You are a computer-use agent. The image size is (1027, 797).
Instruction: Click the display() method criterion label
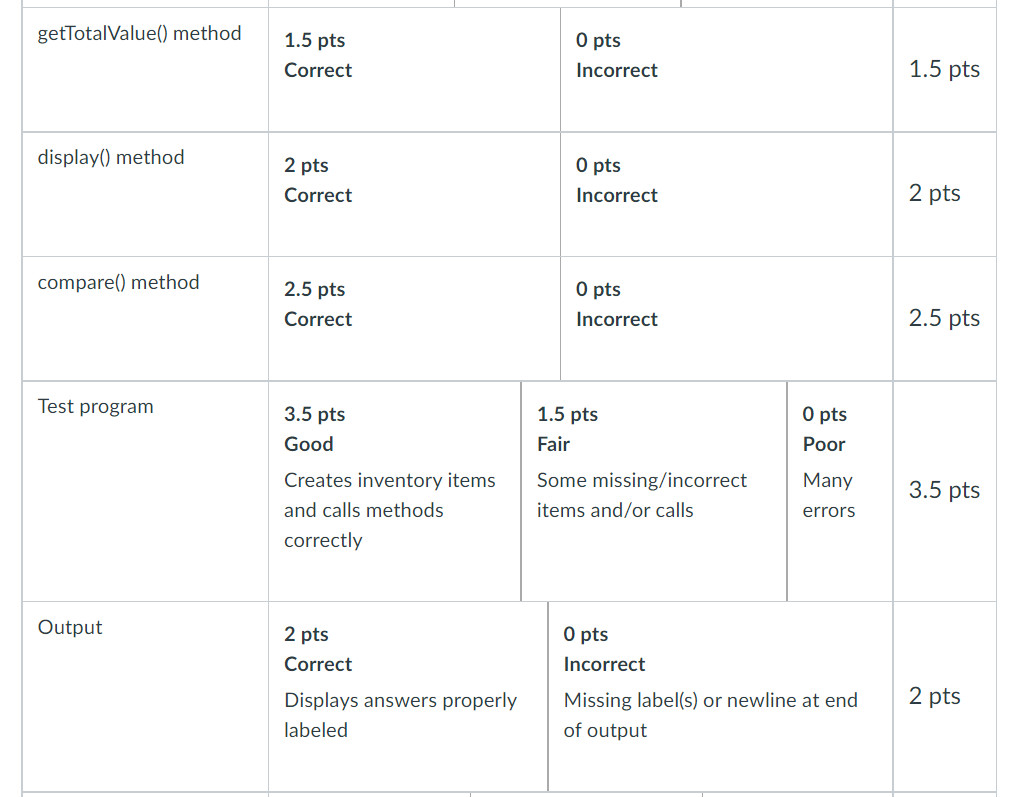pos(111,158)
